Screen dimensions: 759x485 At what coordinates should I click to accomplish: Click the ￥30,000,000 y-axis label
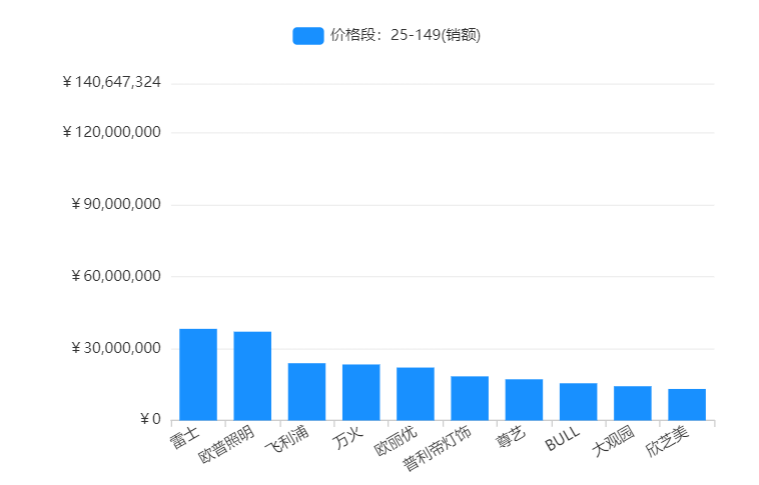[x=116, y=349]
